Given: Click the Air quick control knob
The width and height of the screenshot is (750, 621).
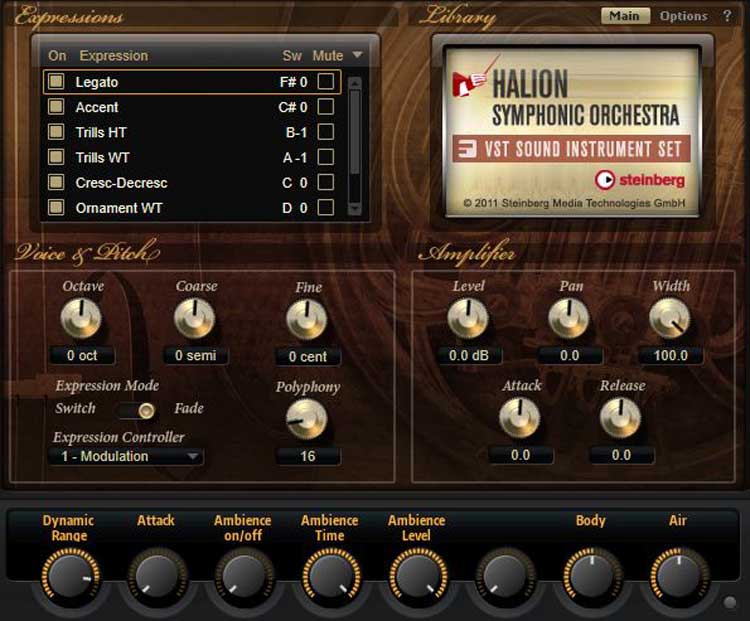Looking at the screenshot, I should pos(679,576).
